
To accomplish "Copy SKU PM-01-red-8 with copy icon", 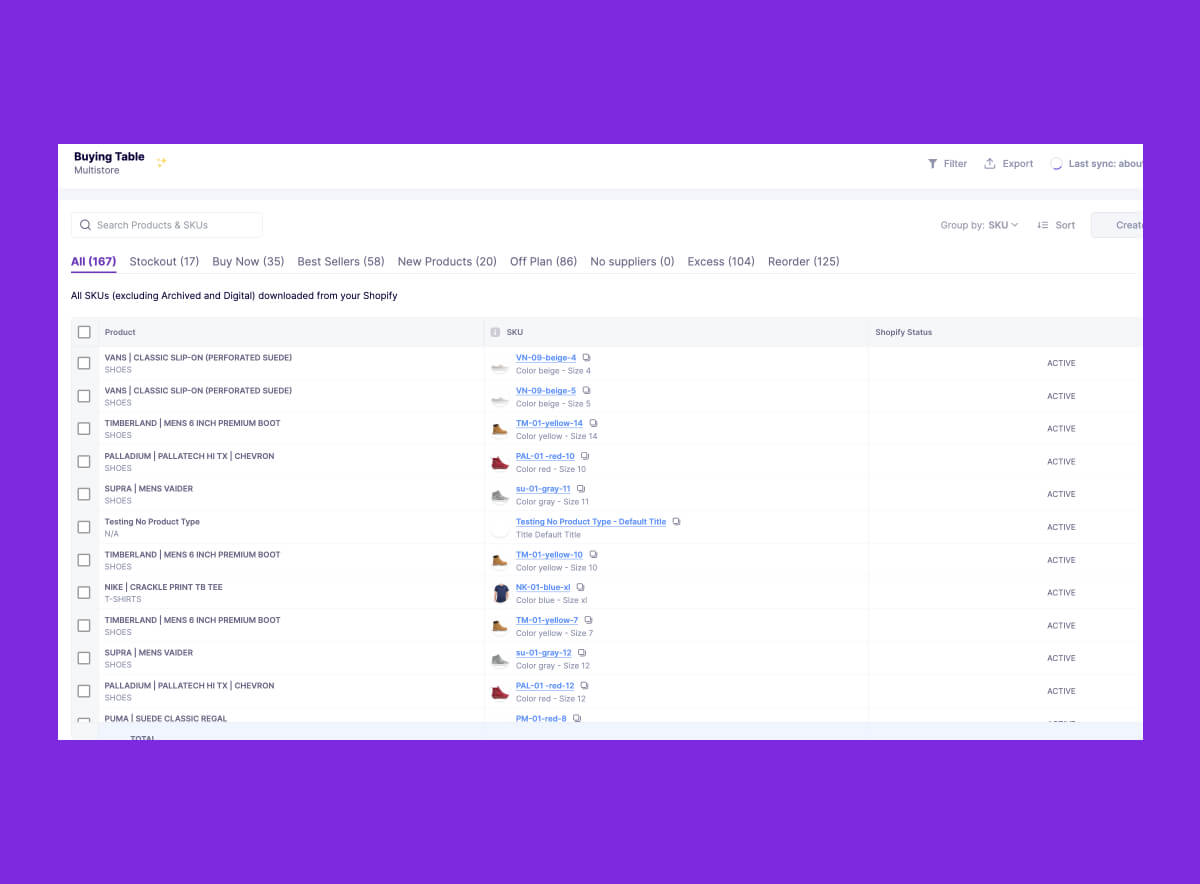I will click(x=577, y=718).
